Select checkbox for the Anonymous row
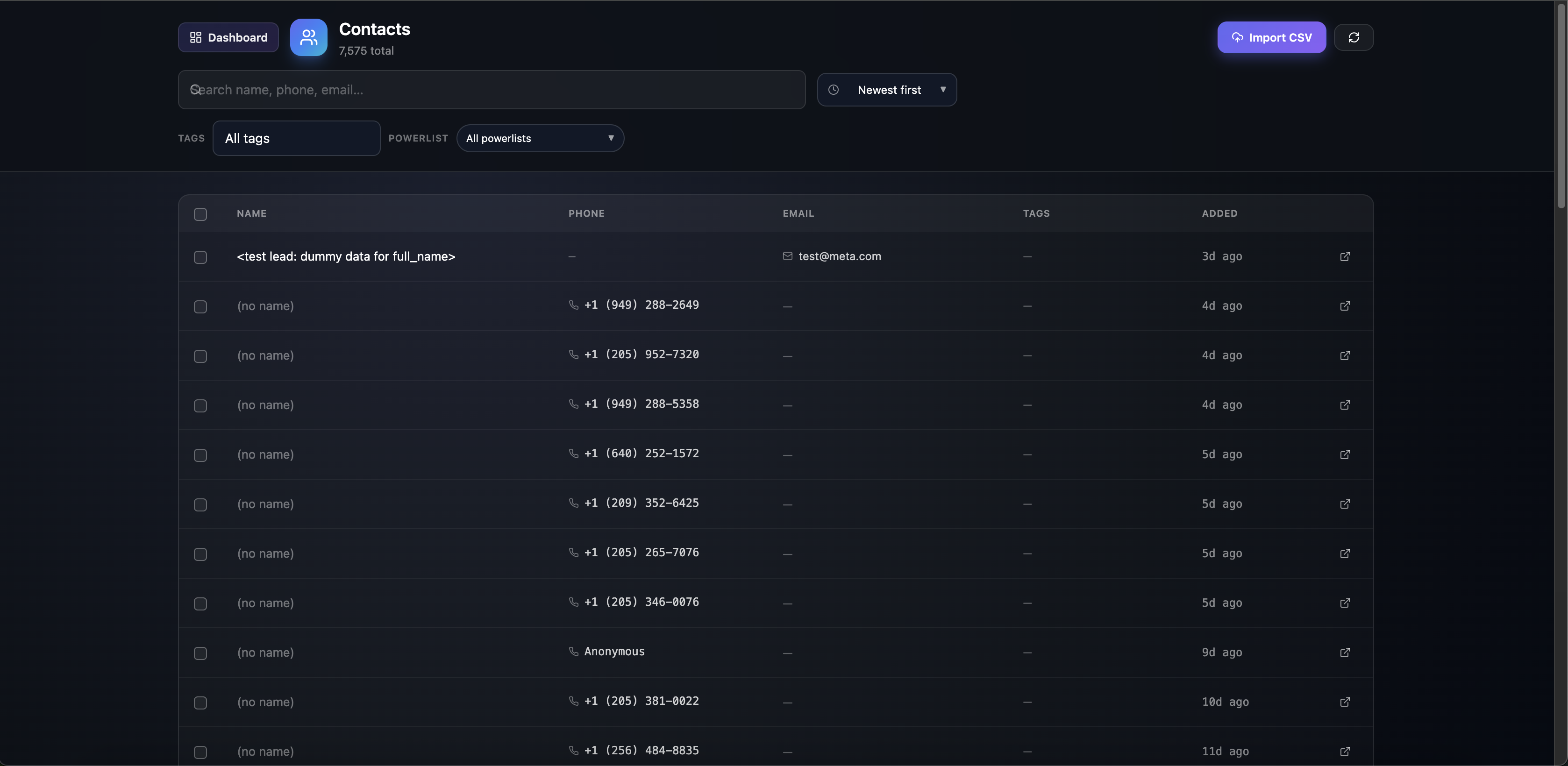Viewport: 1568px width, 766px height. [200, 653]
